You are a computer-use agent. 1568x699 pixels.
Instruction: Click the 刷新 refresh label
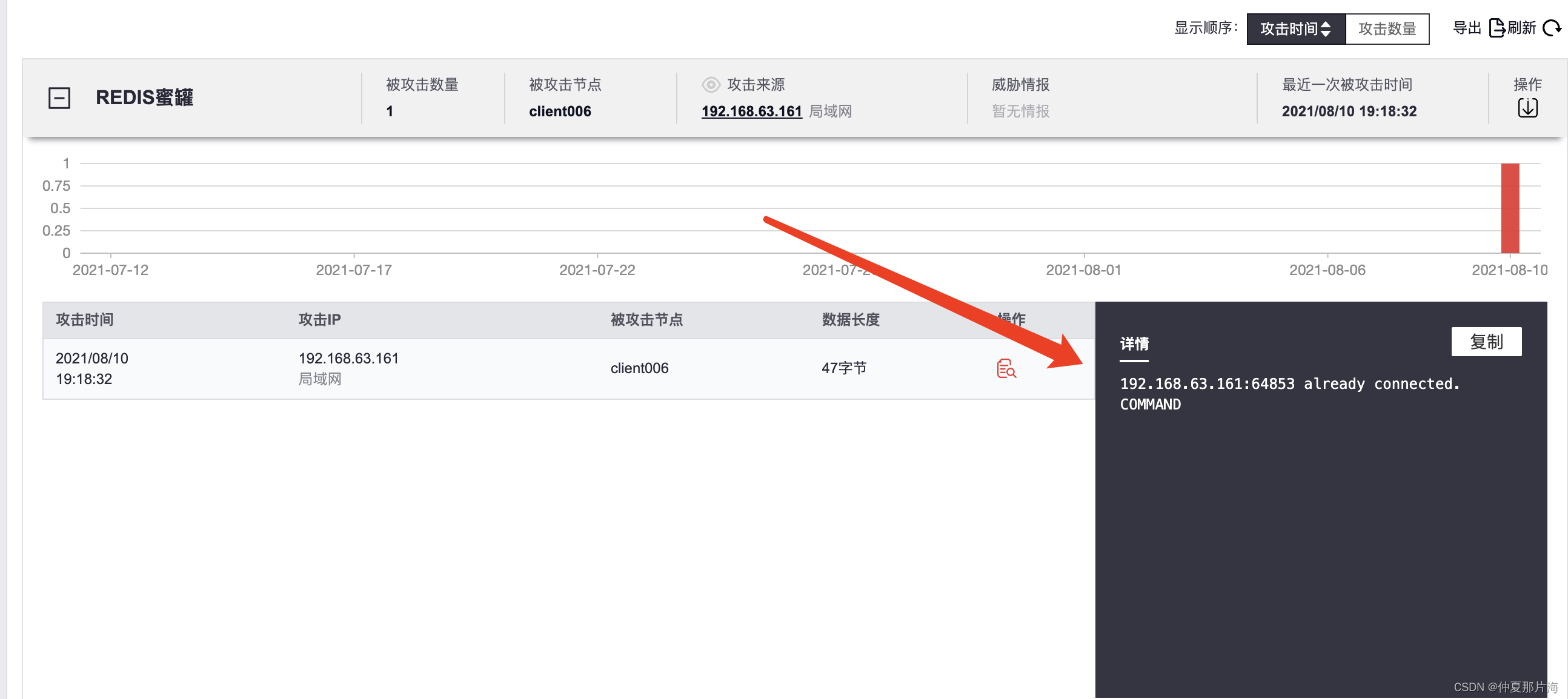1521,28
